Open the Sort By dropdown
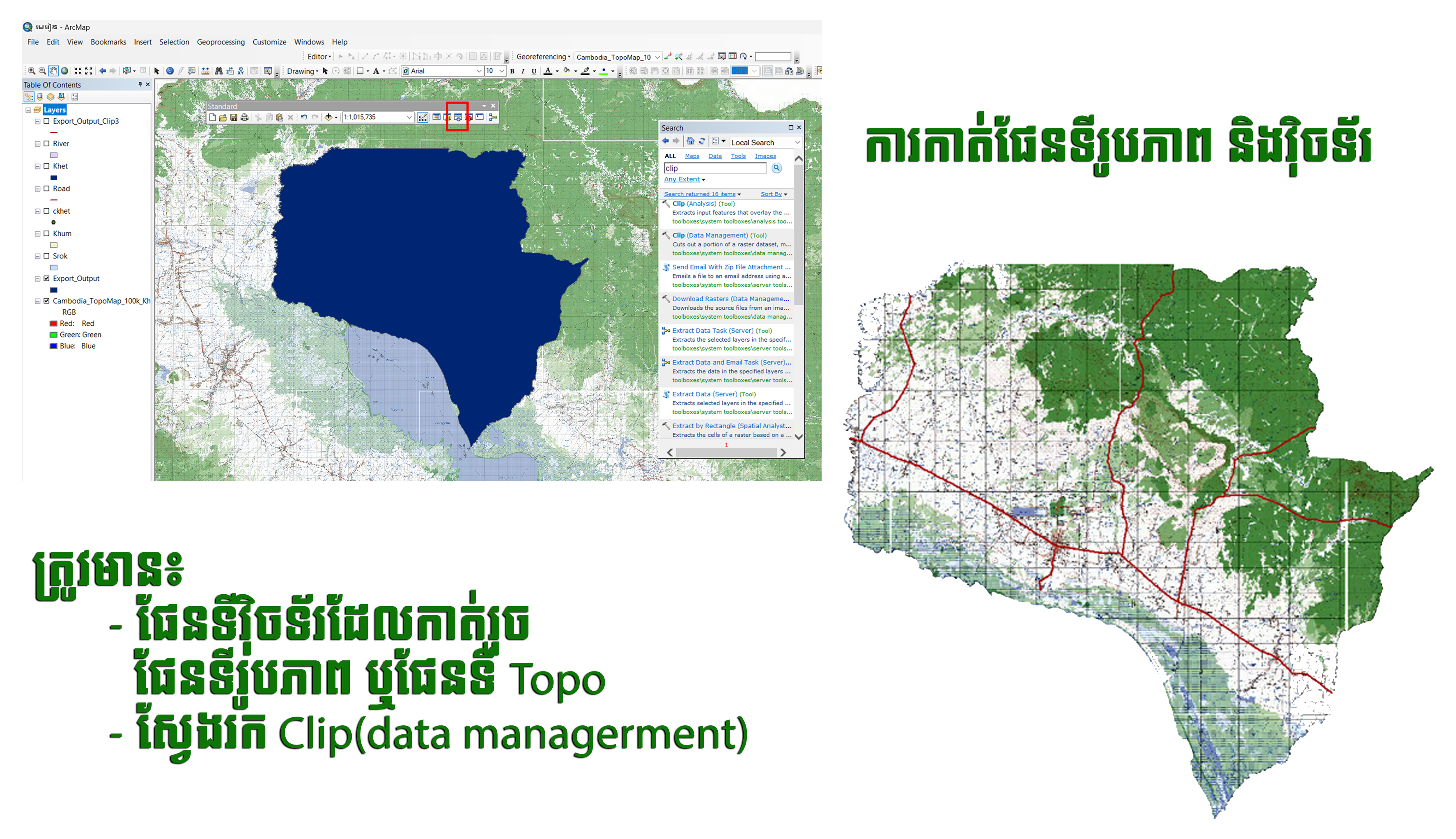Image resolution: width=1456 pixels, height=839 pixels. [774, 194]
